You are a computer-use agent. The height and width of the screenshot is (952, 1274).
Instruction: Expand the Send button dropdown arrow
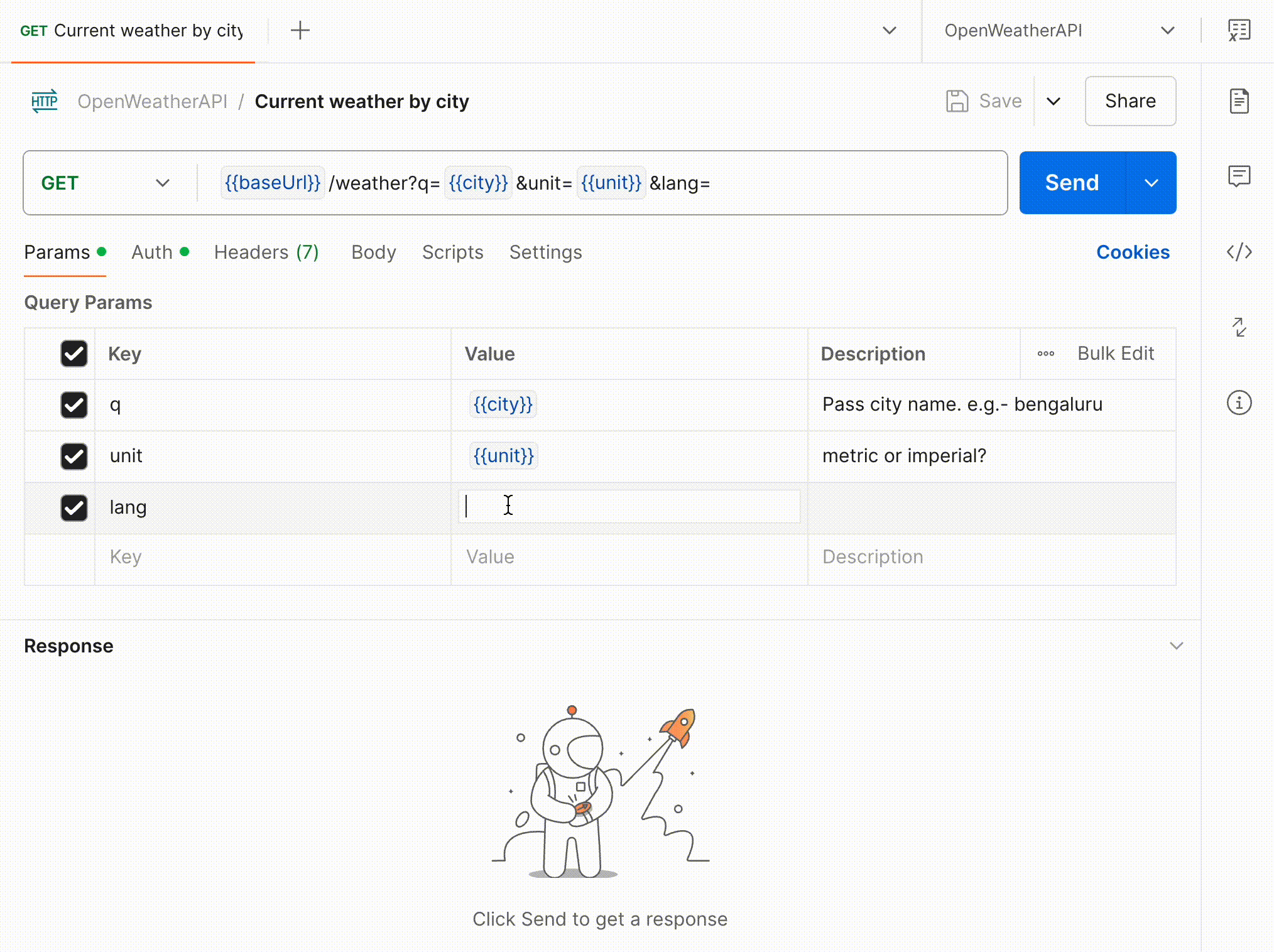pos(1151,183)
